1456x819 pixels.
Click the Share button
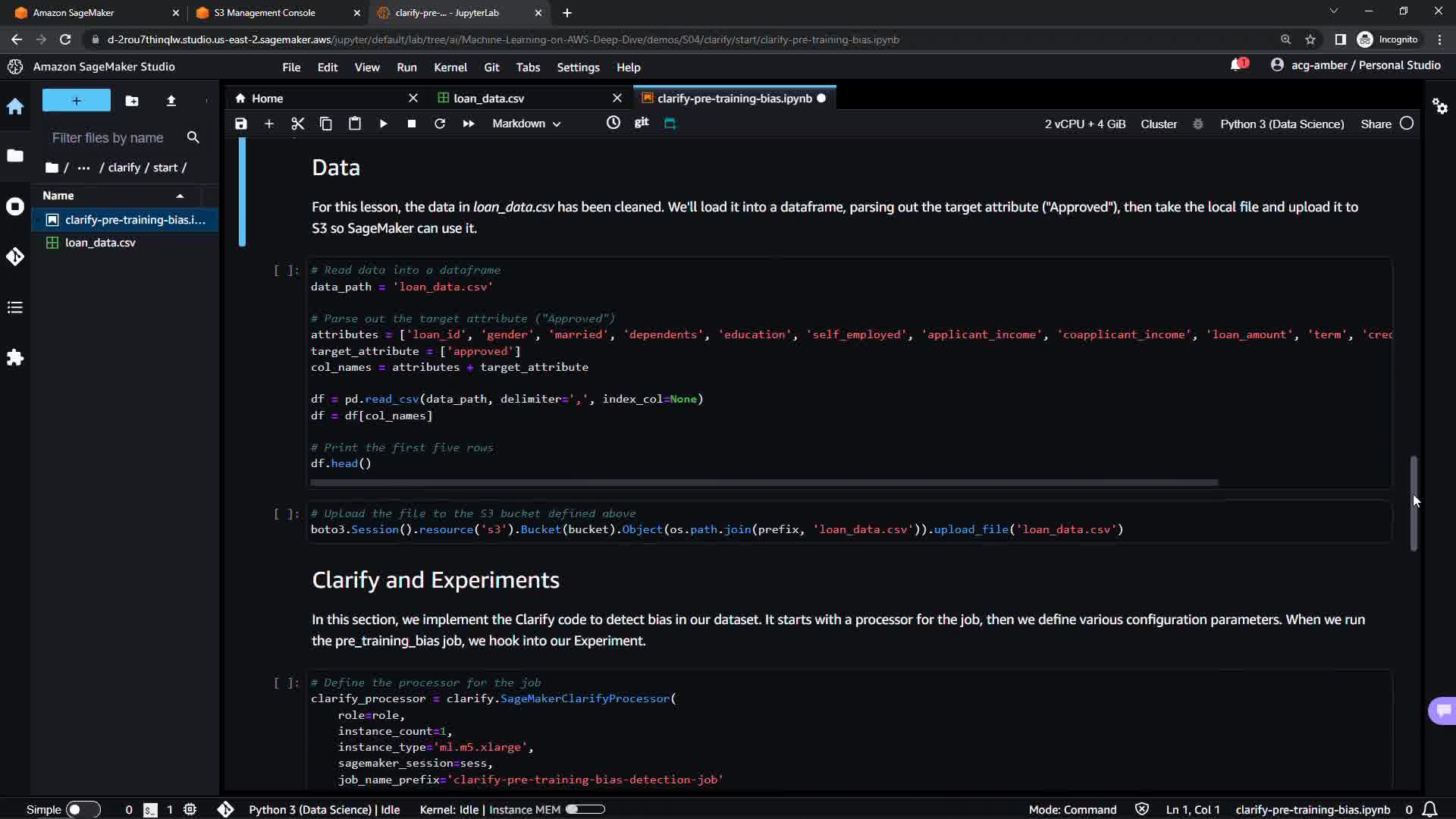click(1376, 124)
